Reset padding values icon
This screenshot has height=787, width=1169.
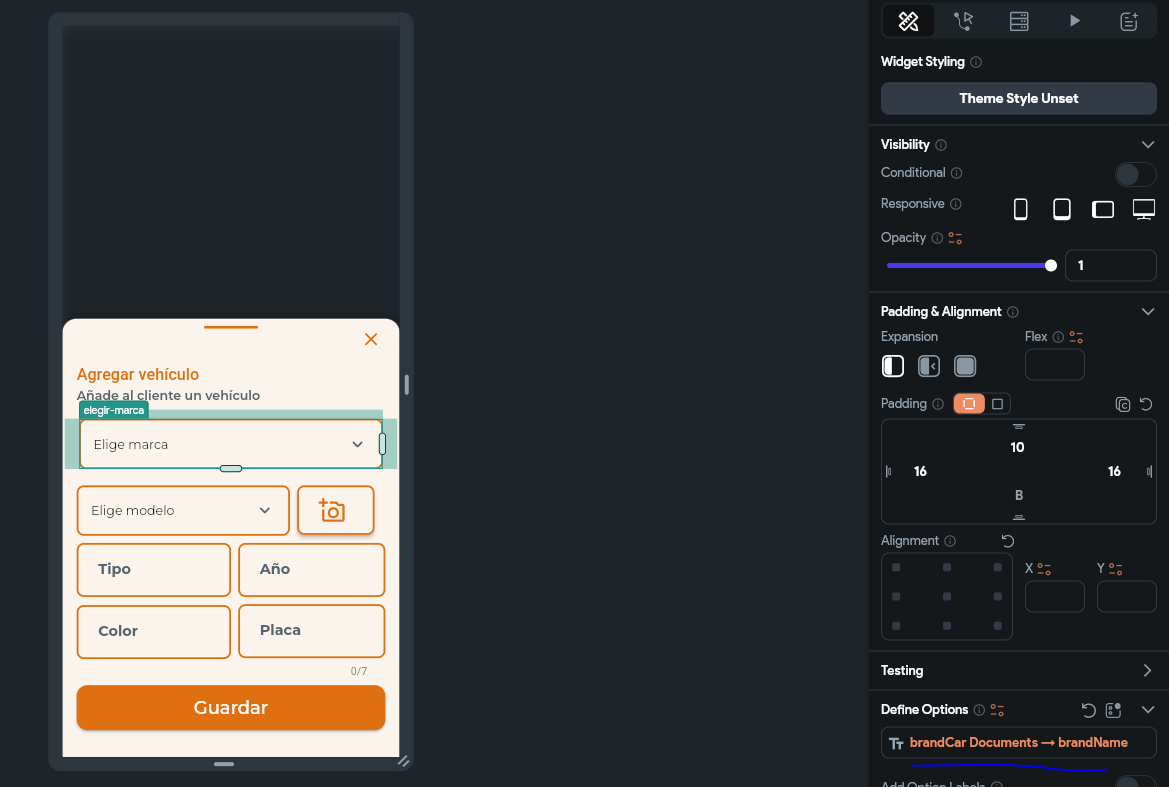tap(1147, 404)
